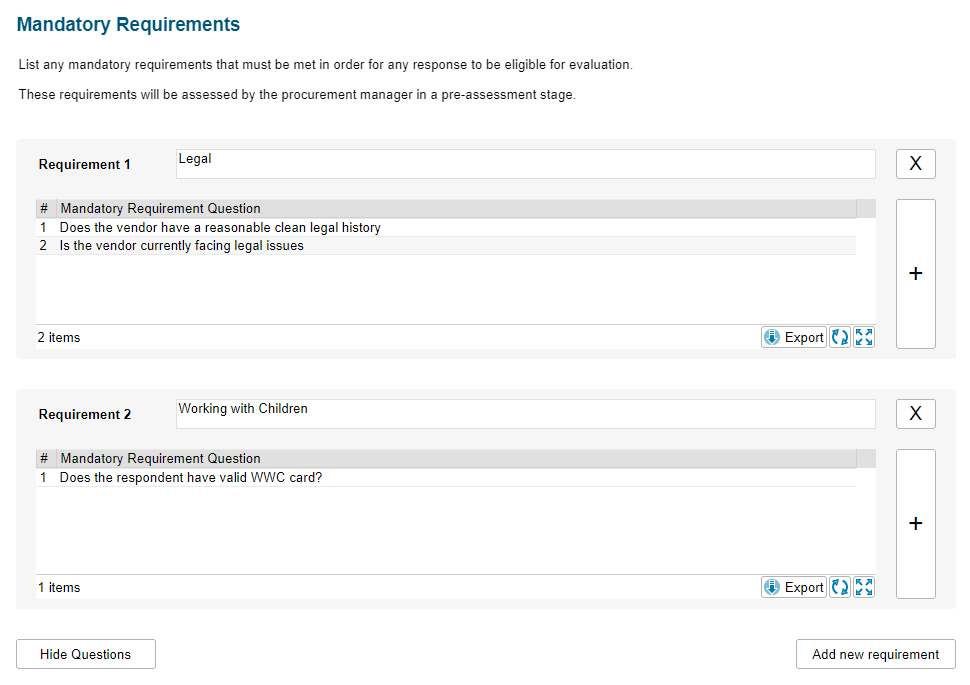Select the valid WWC card question row
Viewport: 970px width, 685px height.
(x=446, y=478)
